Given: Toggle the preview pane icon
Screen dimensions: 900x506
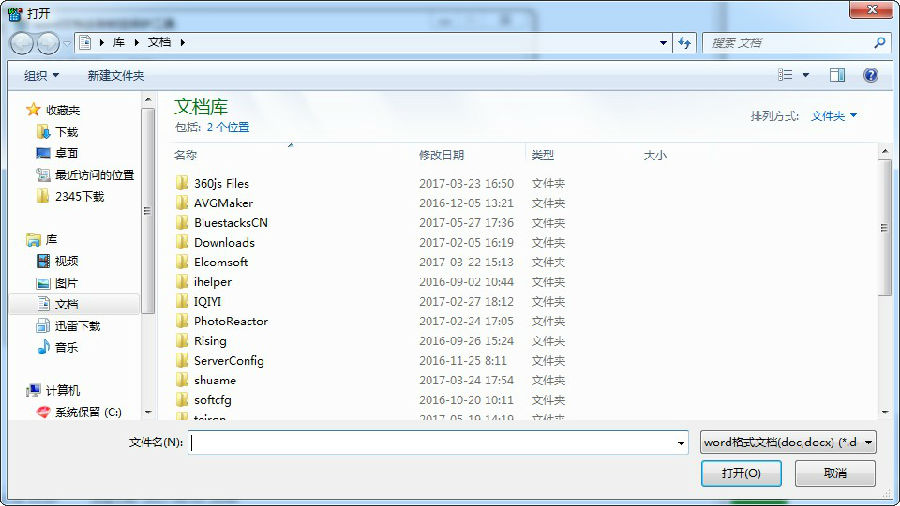Looking at the screenshot, I should point(837,75).
